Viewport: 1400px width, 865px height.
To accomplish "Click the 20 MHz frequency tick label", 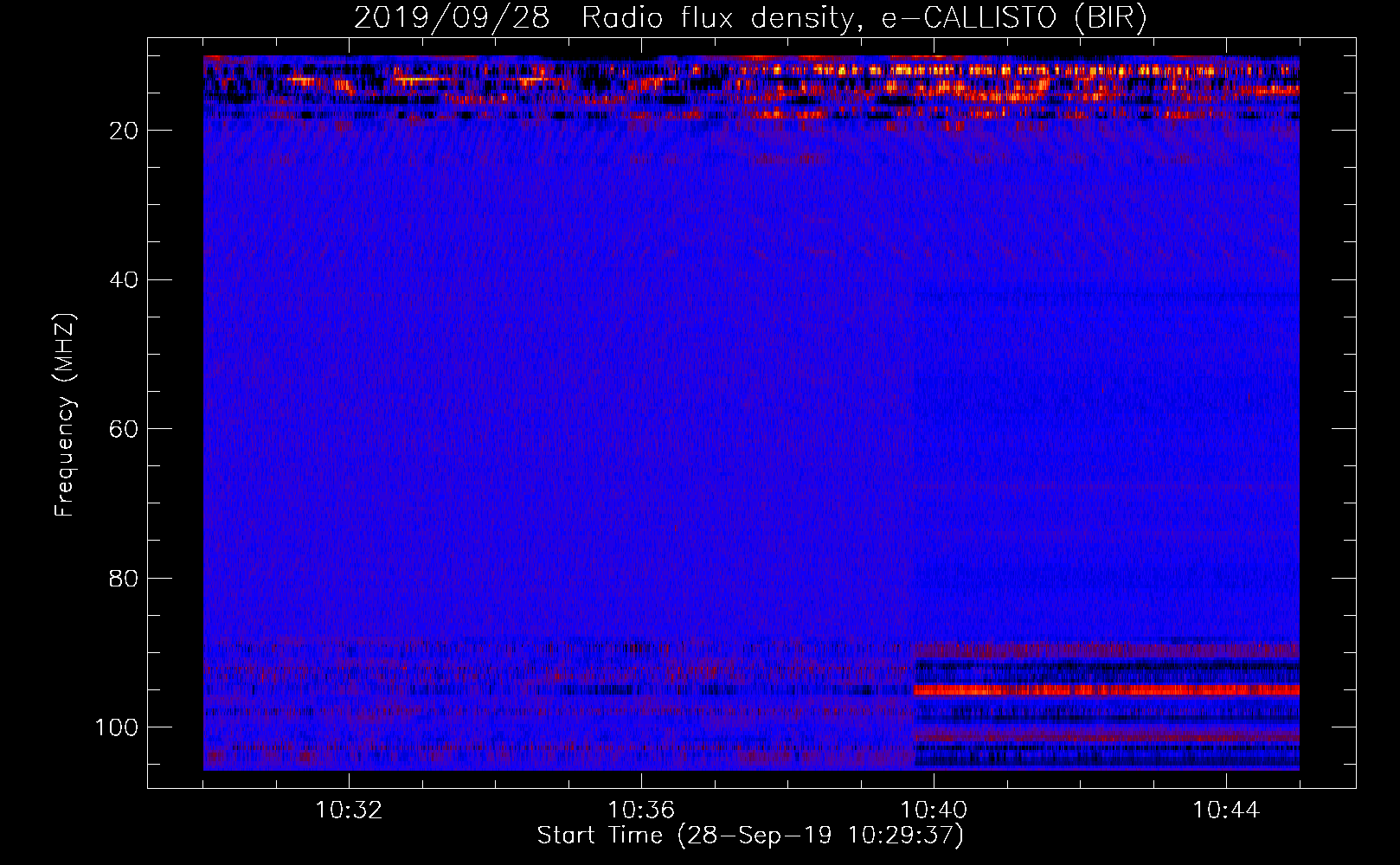I will (x=124, y=131).
